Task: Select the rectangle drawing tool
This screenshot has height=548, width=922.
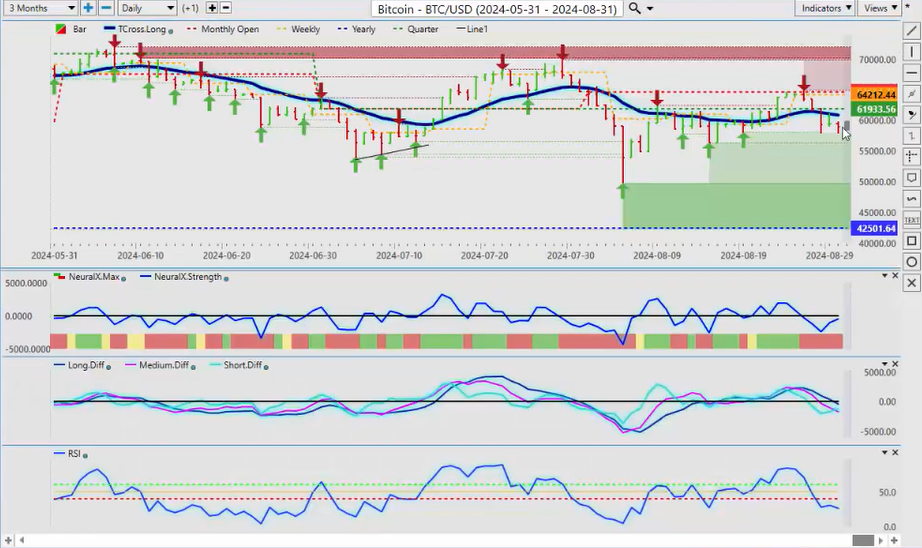Action: [x=912, y=241]
